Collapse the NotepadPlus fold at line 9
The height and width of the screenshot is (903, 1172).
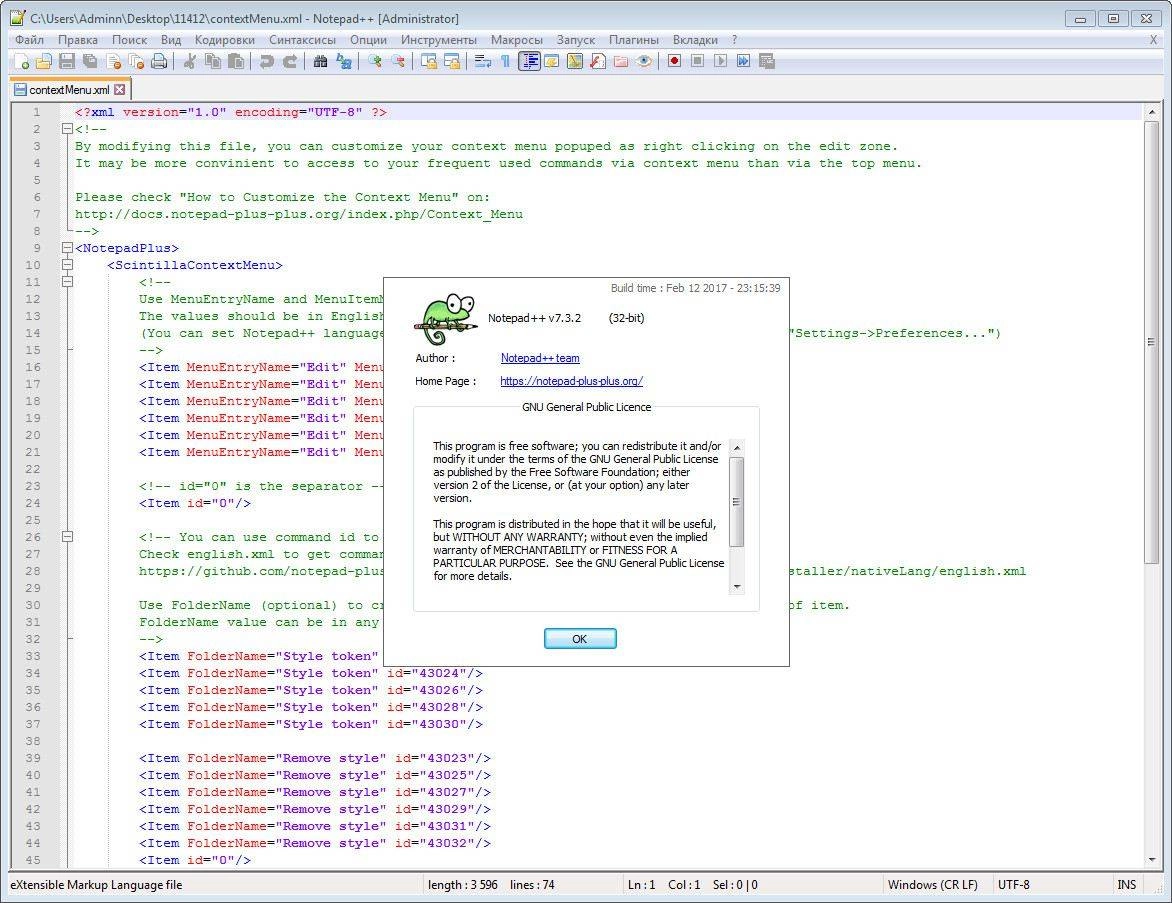point(67,247)
